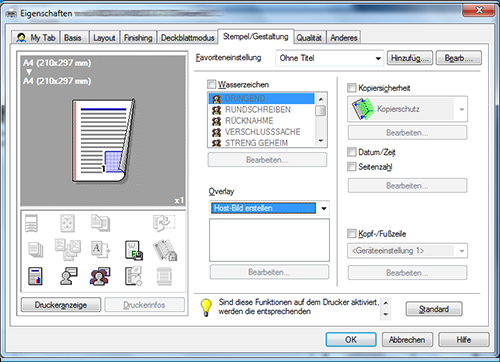500x362 pixels.
Task: Click Bearbeiten under the Kopf-/Fußzeile dropdown
Action: (407, 273)
